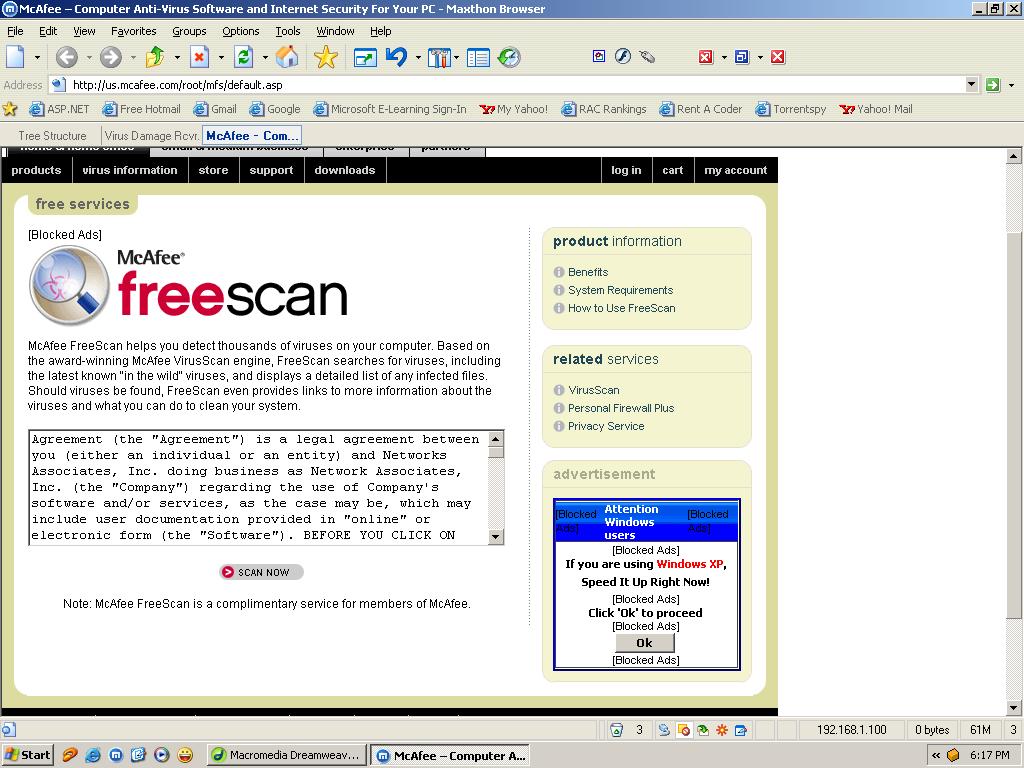Screen dimensions: 1024x768
Task: Click the network computers status bar icon
Action: click(664, 729)
